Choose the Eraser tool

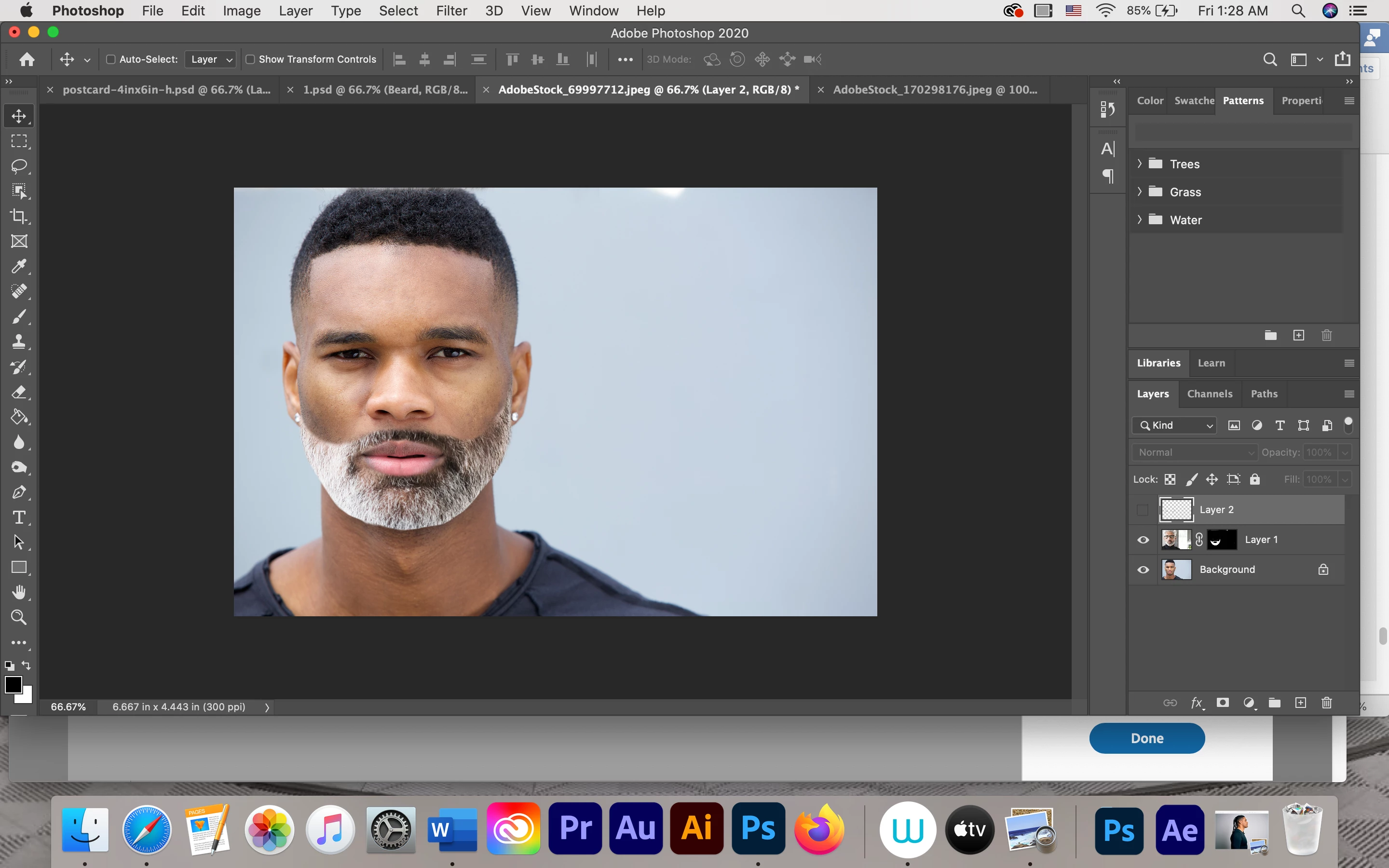click(x=19, y=392)
